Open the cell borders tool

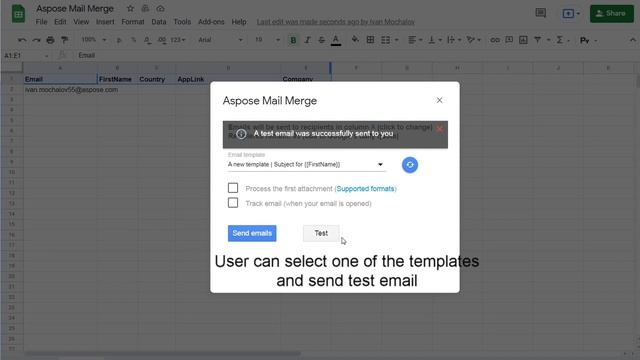[370, 40]
